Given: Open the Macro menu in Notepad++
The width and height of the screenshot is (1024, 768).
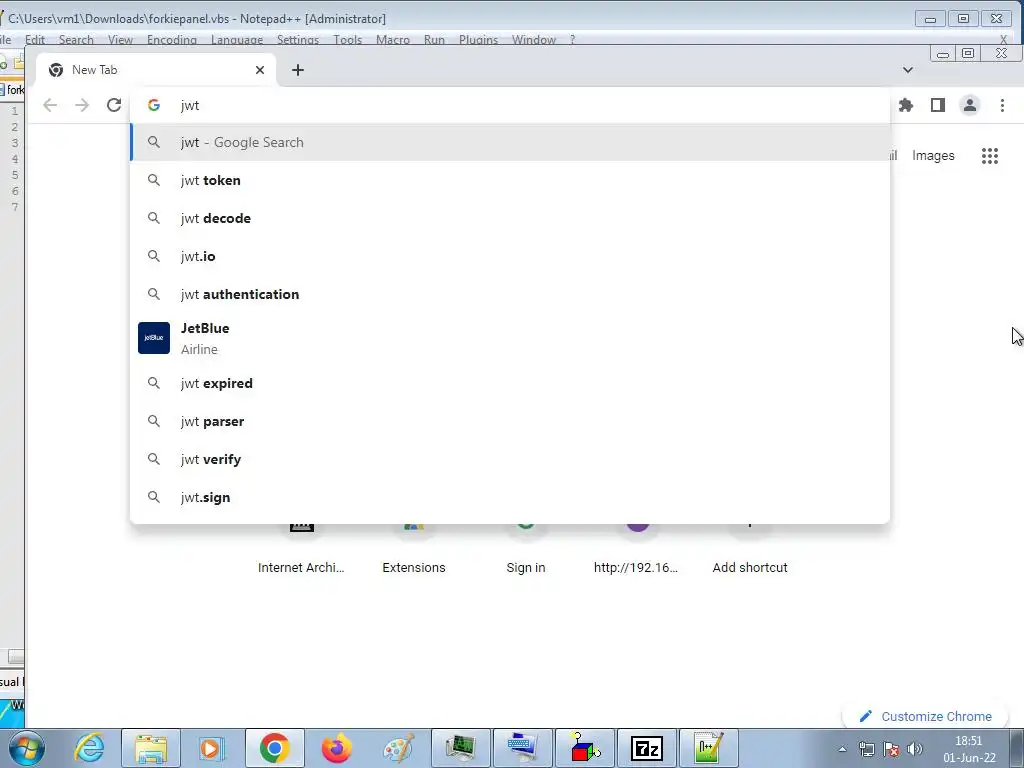Looking at the screenshot, I should tap(393, 40).
